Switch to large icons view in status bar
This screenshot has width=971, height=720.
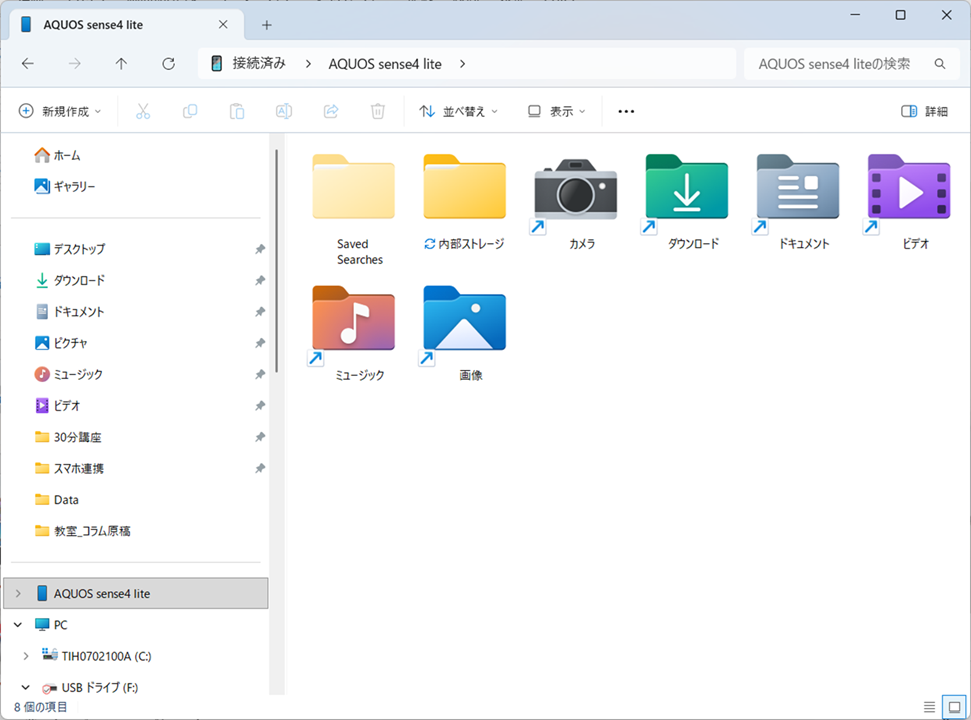pyautogui.click(x=954, y=707)
